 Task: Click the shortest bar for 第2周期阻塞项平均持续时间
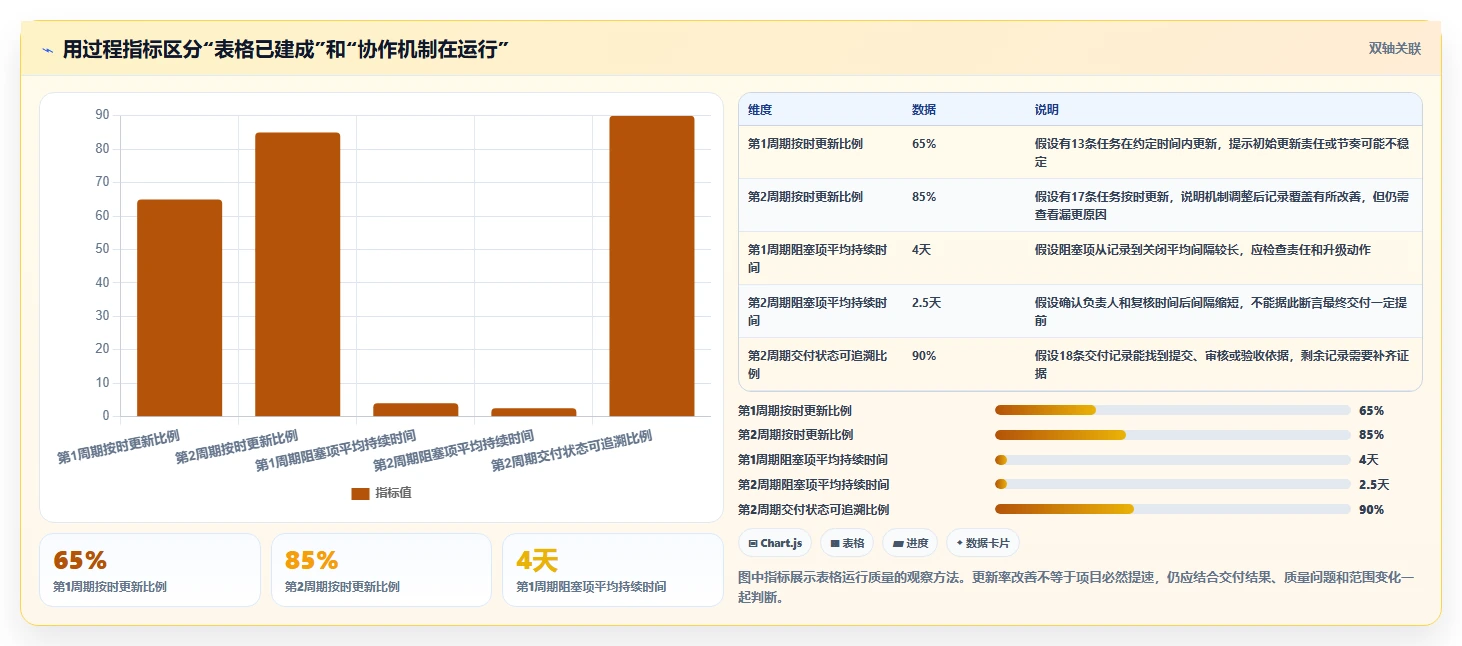click(x=533, y=412)
